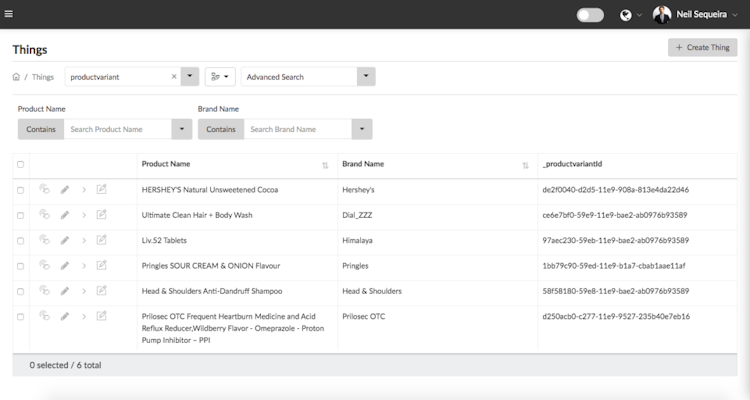Click Contains button for Brand Name
The image size is (750, 400).
(x=221, y=129)
